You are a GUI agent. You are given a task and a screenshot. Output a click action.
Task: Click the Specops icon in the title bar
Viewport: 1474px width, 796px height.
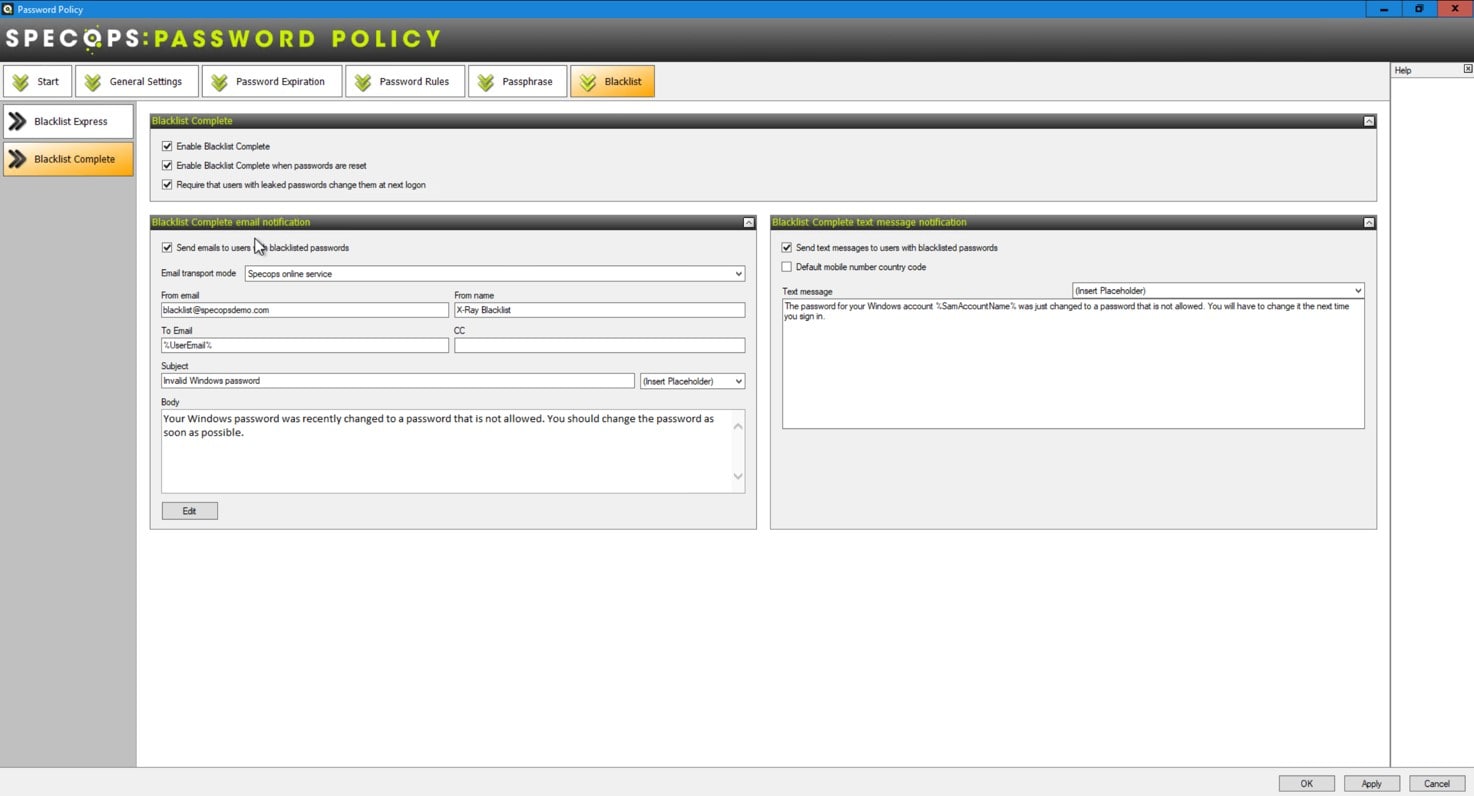click(x=9, y=9)
